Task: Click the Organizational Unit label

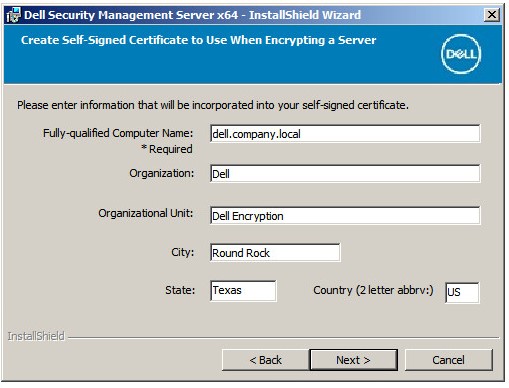Action: tap(146, 213)
